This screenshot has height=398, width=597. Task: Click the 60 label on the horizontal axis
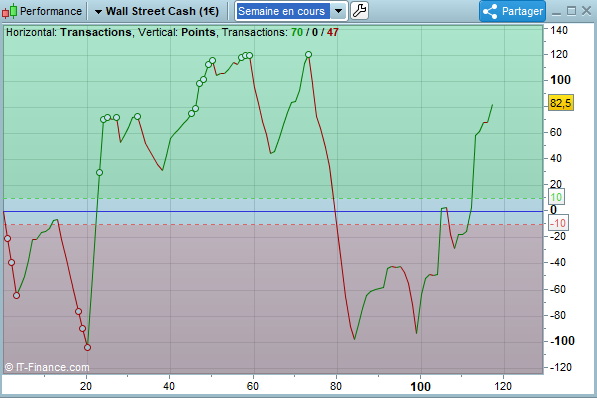[253, 387]
